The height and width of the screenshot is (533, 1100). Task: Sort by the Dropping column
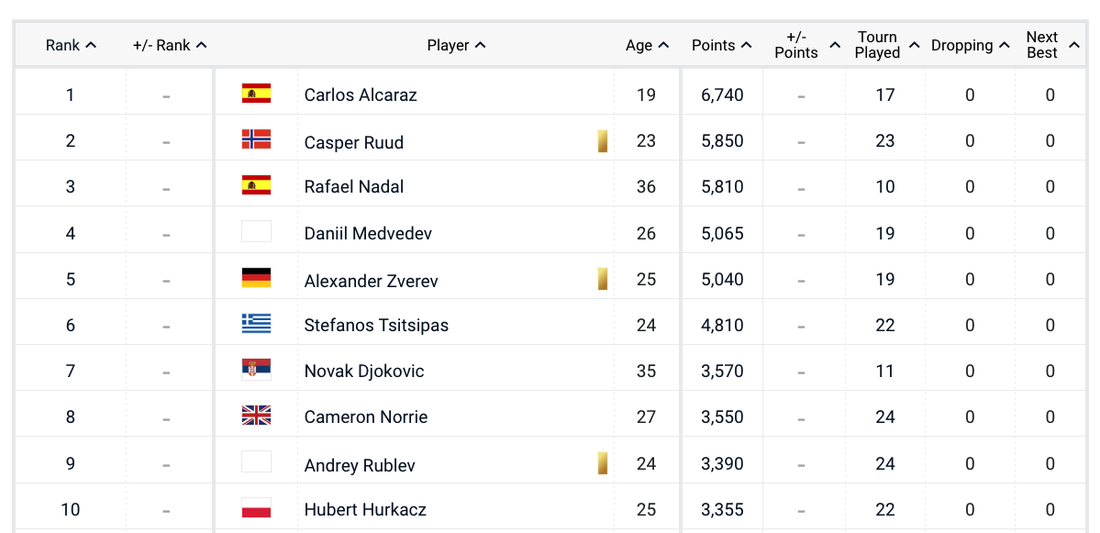coord(969,45)
